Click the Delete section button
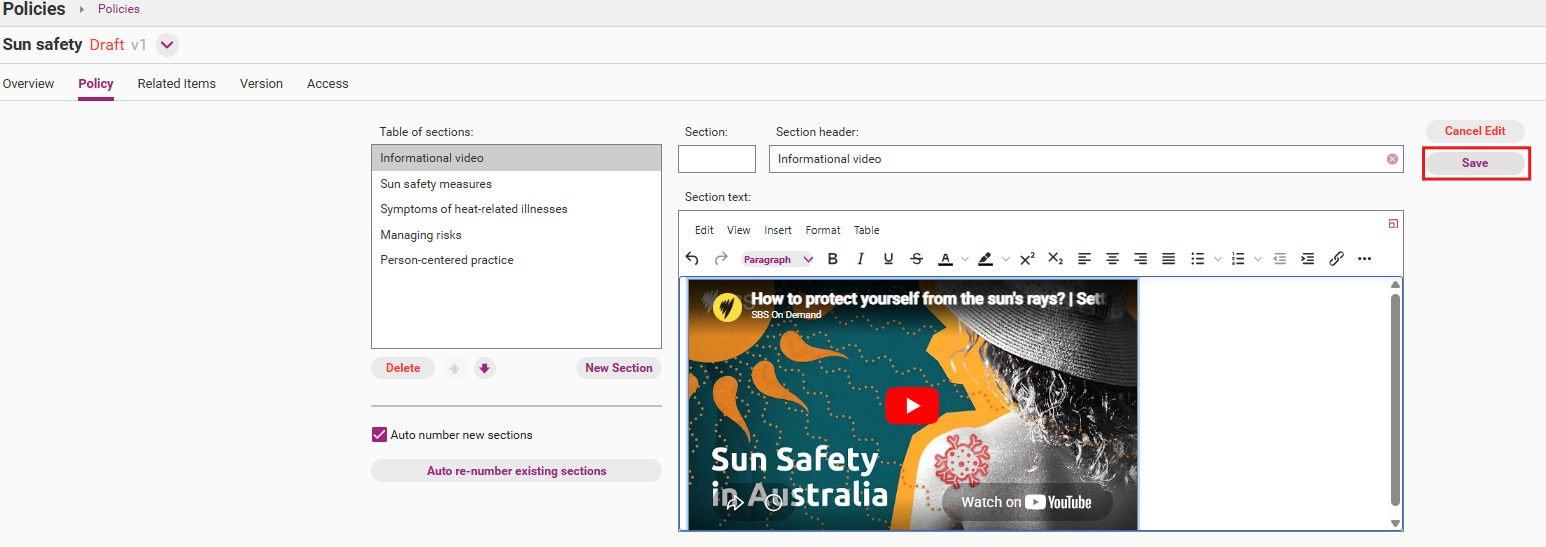The height and width of the screenshot is (547, 1546). pyautogui.click(x=403, y=368)
